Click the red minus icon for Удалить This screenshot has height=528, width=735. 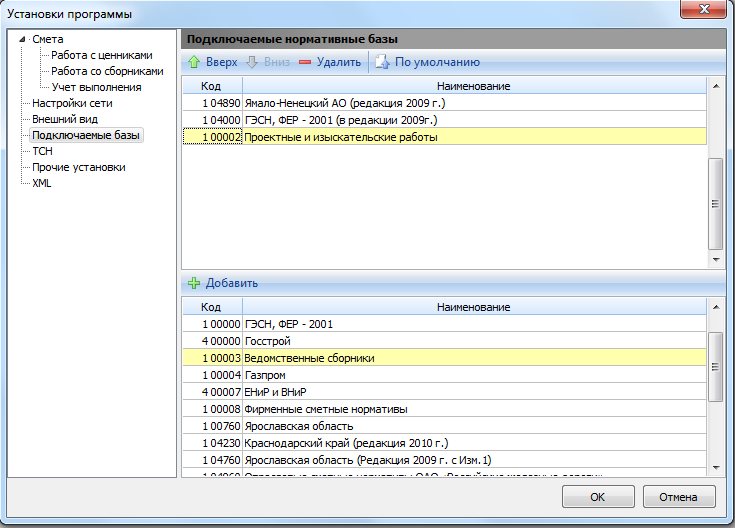tap(305, 62)
